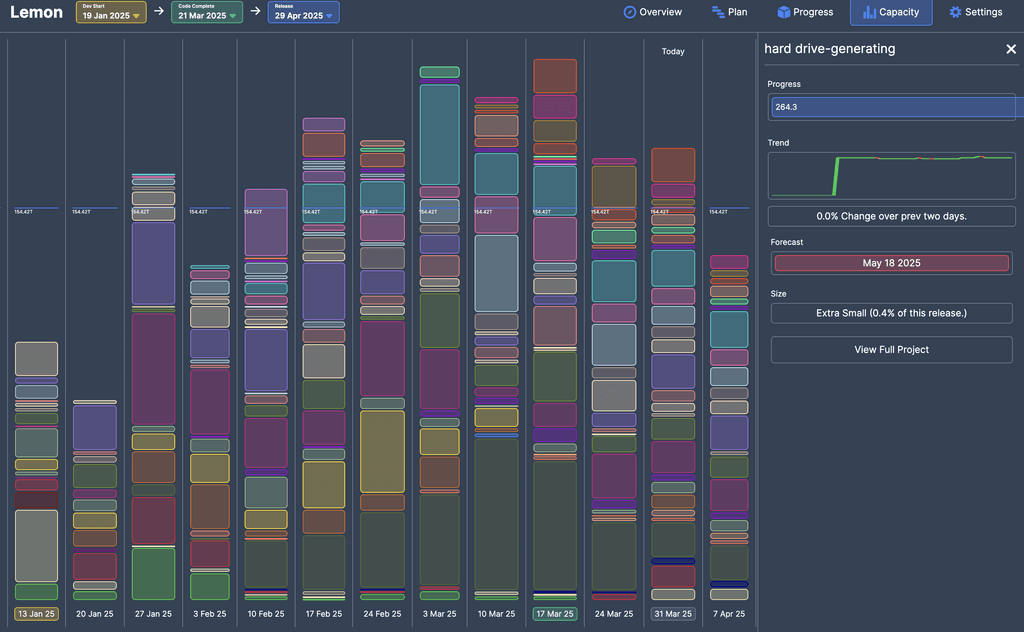This screenshot has height=632, width=1024.
Task: Select the teal block atop the 3 Mar column
Action: (x=439, y=135)
